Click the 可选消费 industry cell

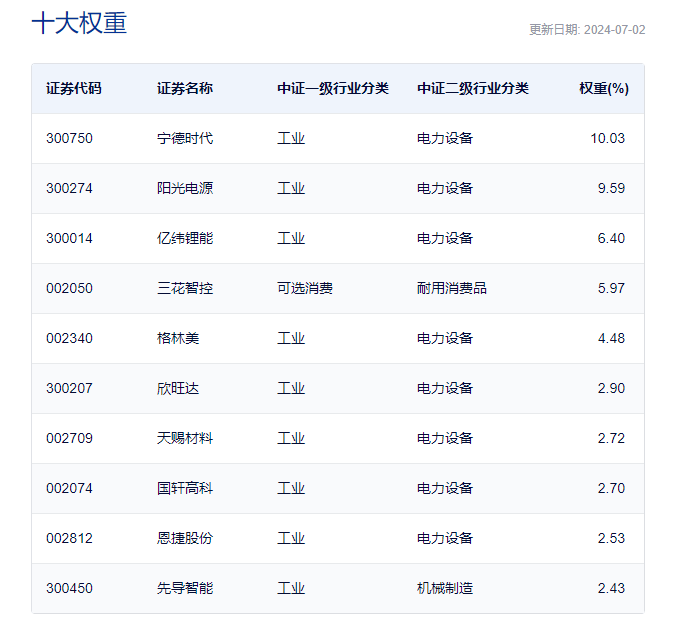305,288
